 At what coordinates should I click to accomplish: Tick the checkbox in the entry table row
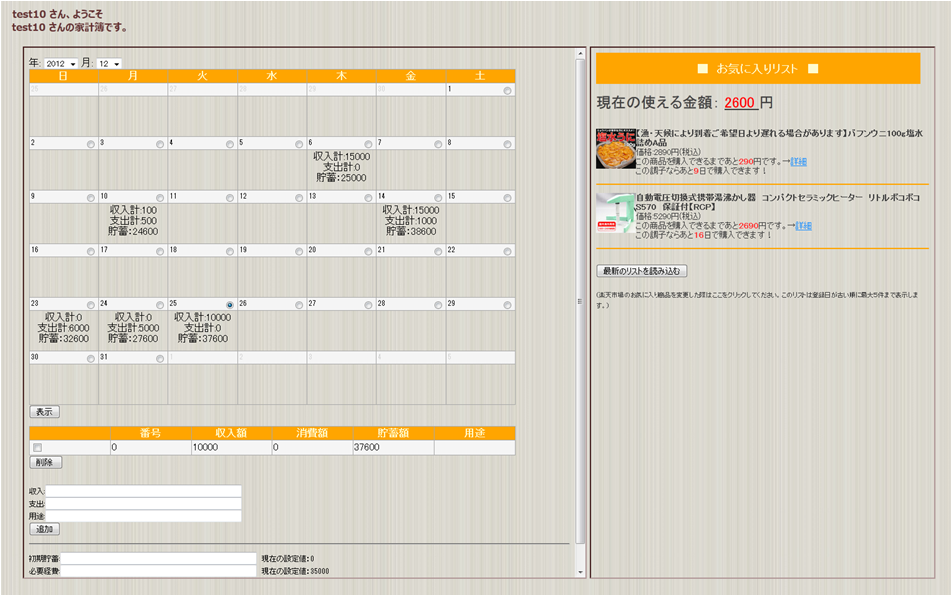click(38, 448)
